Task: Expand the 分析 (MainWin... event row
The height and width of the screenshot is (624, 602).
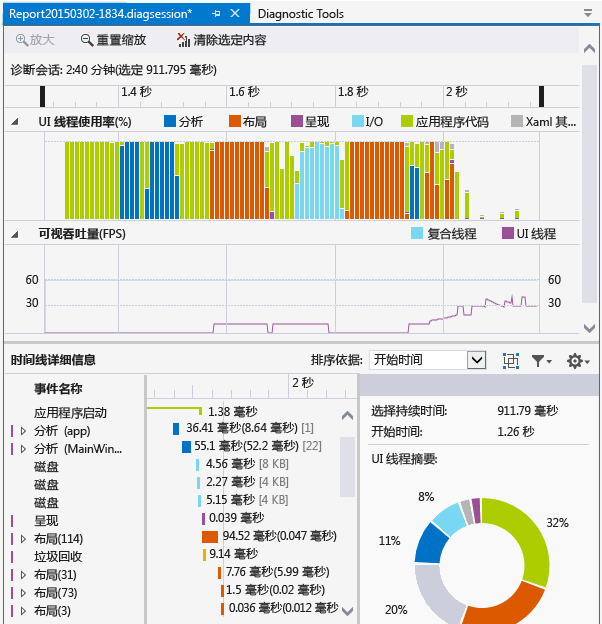Action: coord(23,449)
